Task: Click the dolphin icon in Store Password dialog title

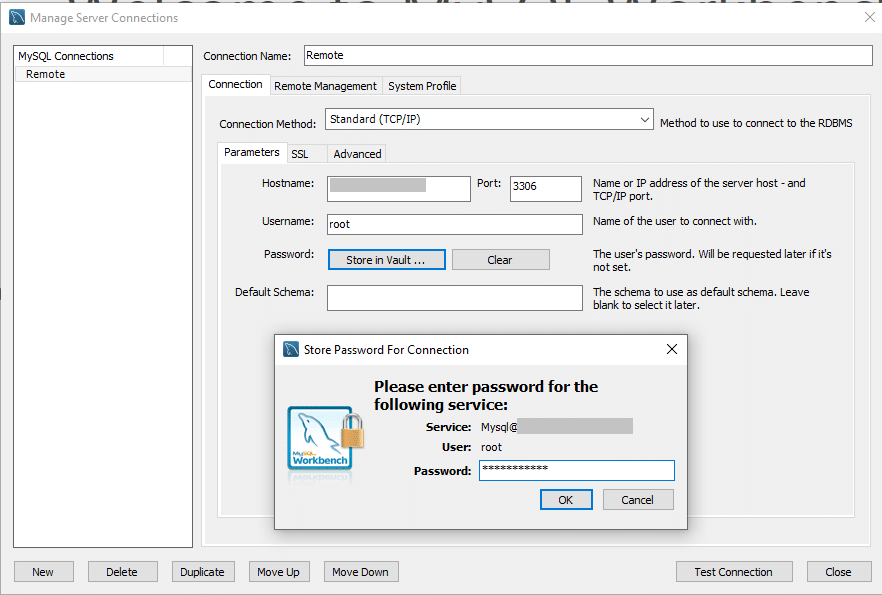Action: [x=291, y=349]
